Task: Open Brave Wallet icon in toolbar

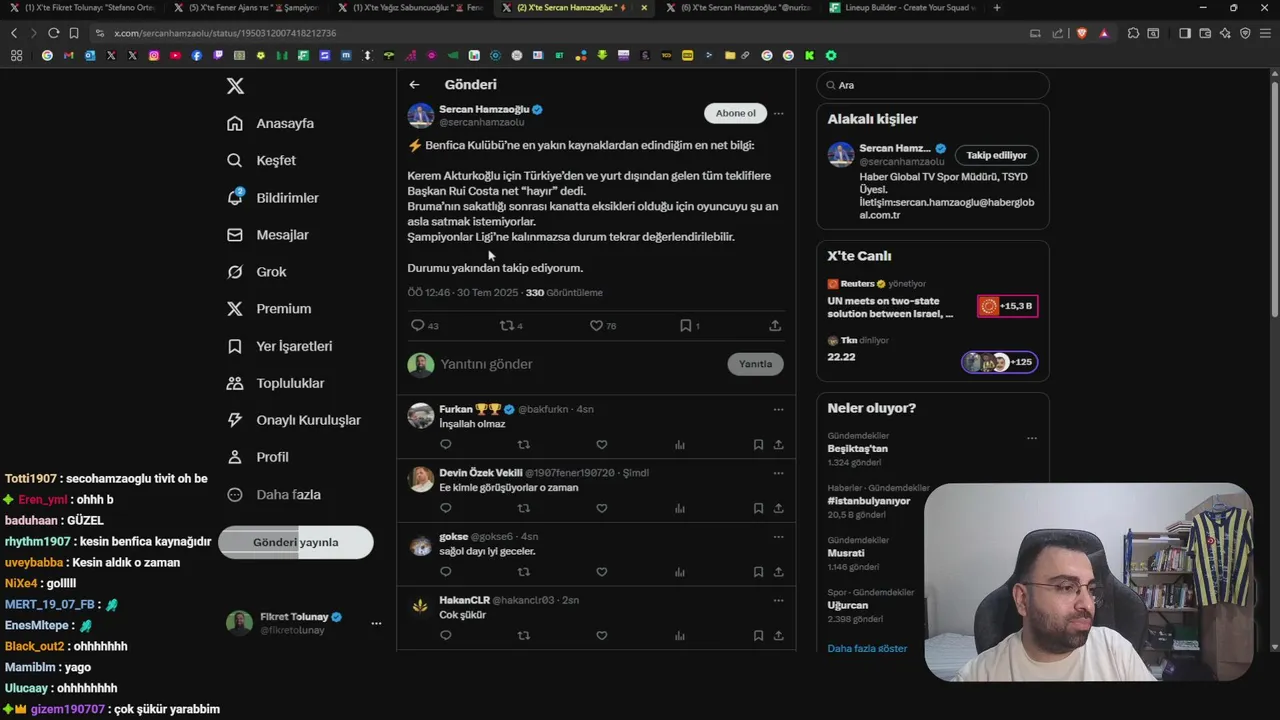Action: (1205, 33)
